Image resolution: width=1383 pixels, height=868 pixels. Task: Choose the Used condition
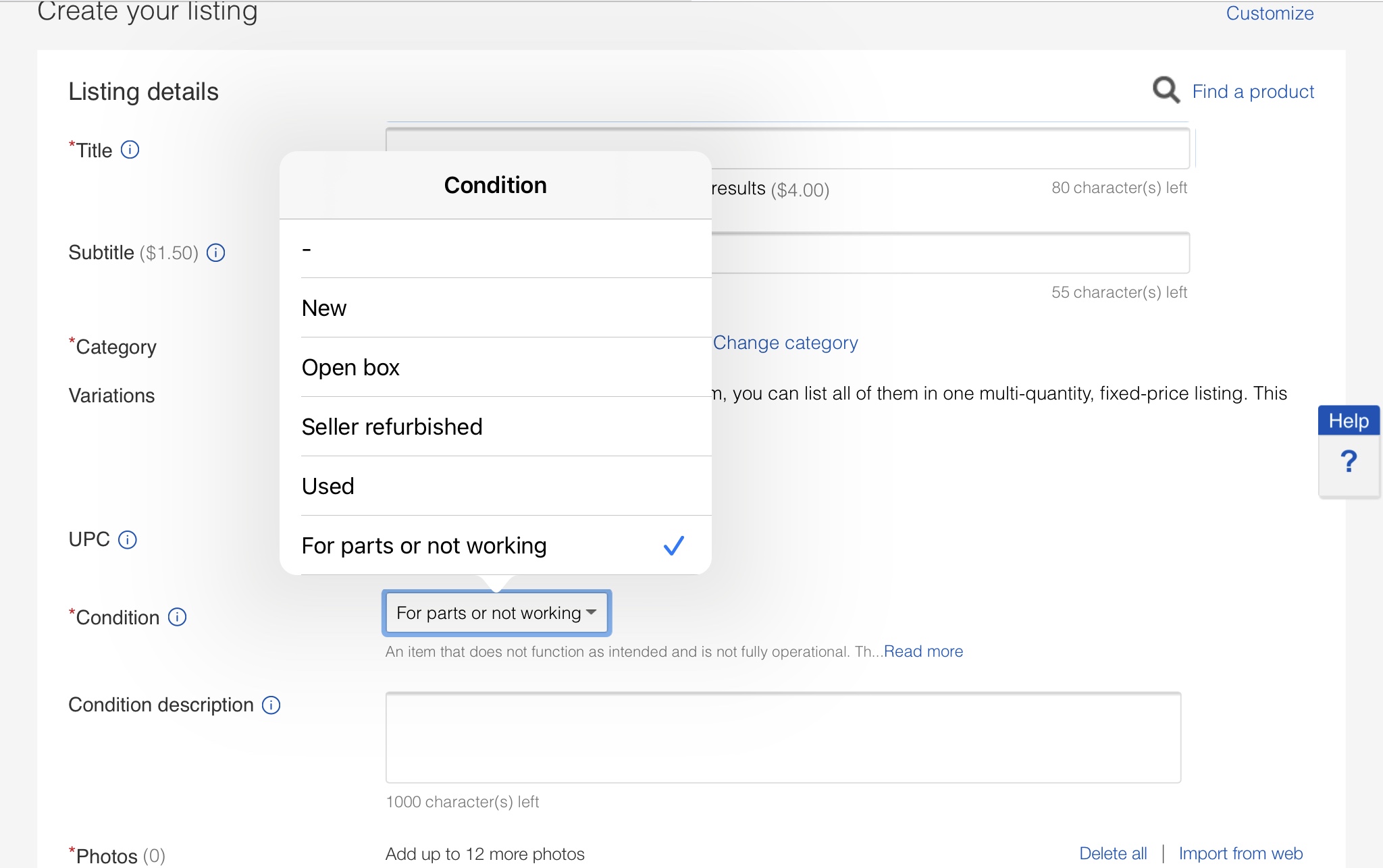pyautogui.click(x=495, y=486)
